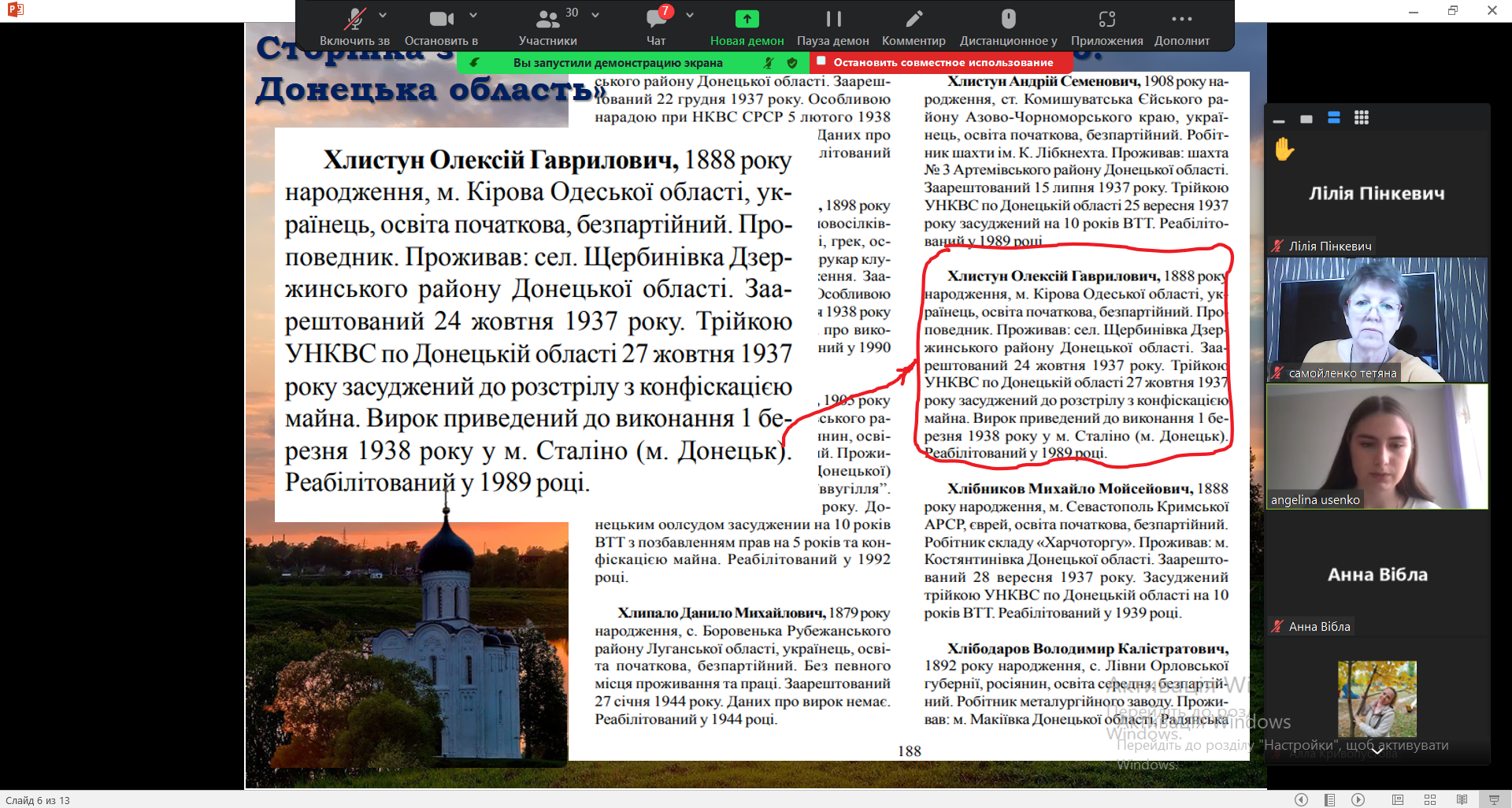
Task: Click the 'Хлібников Михайло Мойсейович' entry heading
Action: click(1069, 488)
